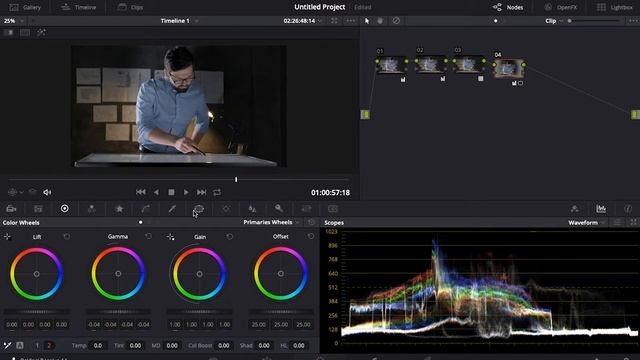Open the Color Wheels palette
Viewport: 640px width, 360px height.
(x=64, y=209)
